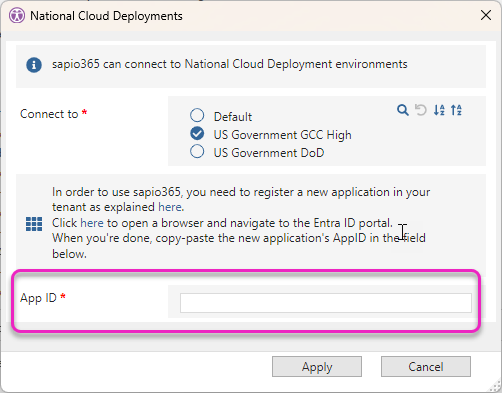
Task: Click the National Cloud Deployments title bar text
Action: [106, 16]
